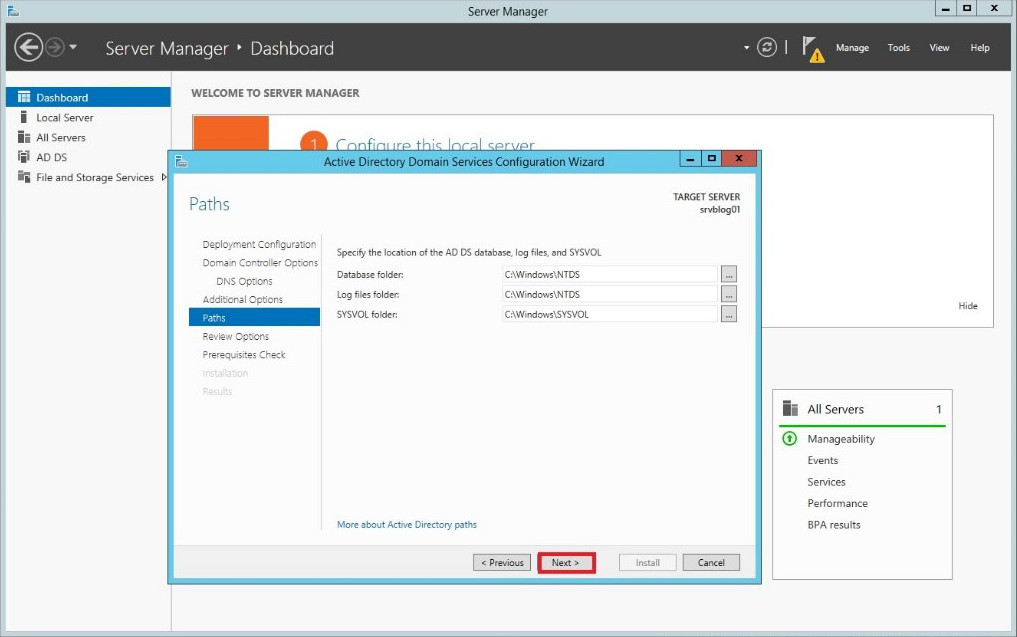Minimize the AD DS Configuration Wizard window

(x=690, y=158)
